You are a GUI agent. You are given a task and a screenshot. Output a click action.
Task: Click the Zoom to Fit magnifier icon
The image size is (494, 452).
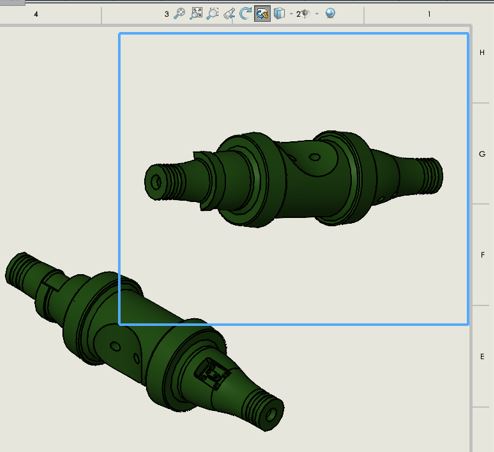(x=179, y=14)
